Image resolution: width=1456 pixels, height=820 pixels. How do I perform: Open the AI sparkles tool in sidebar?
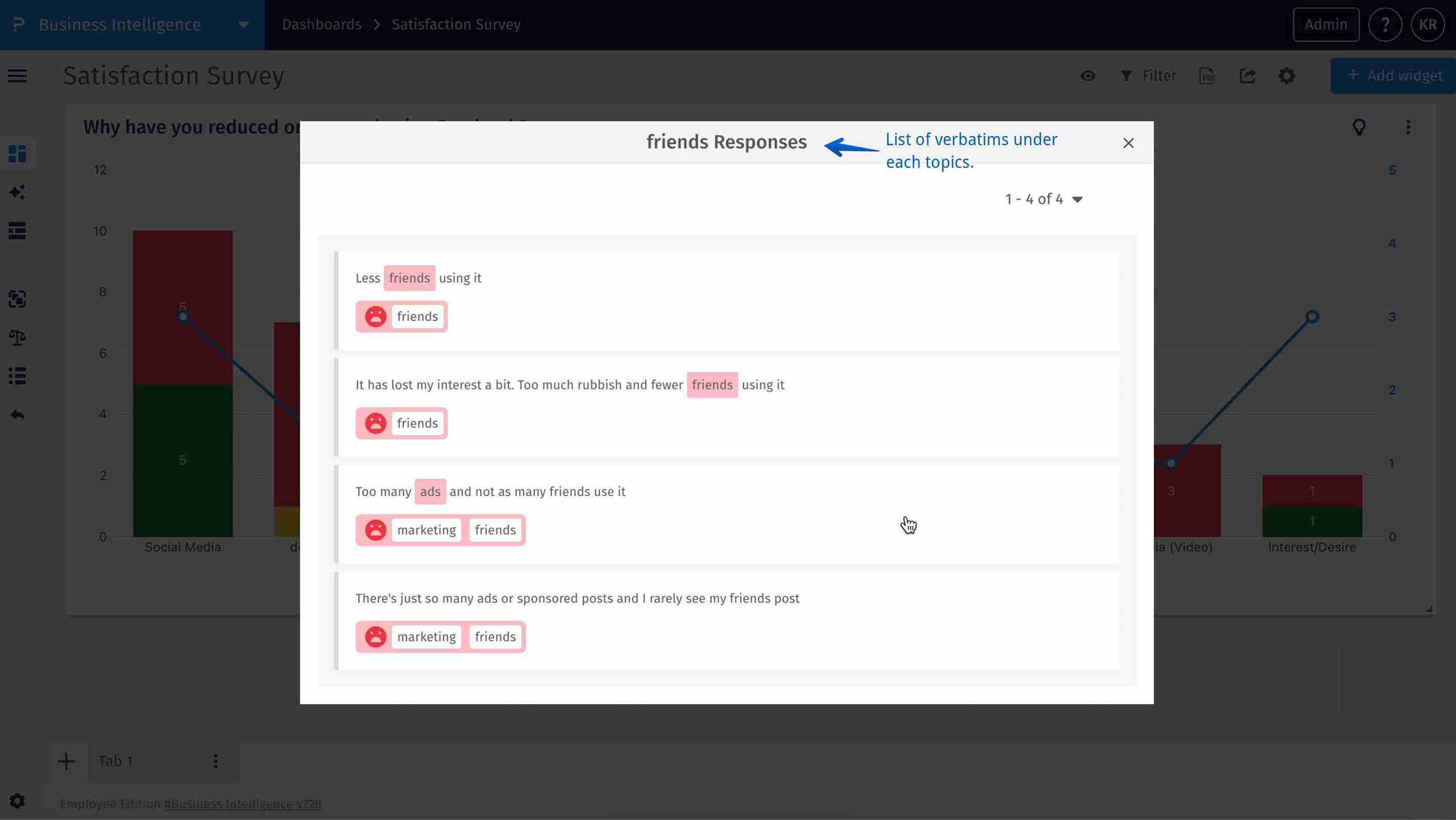17,192
